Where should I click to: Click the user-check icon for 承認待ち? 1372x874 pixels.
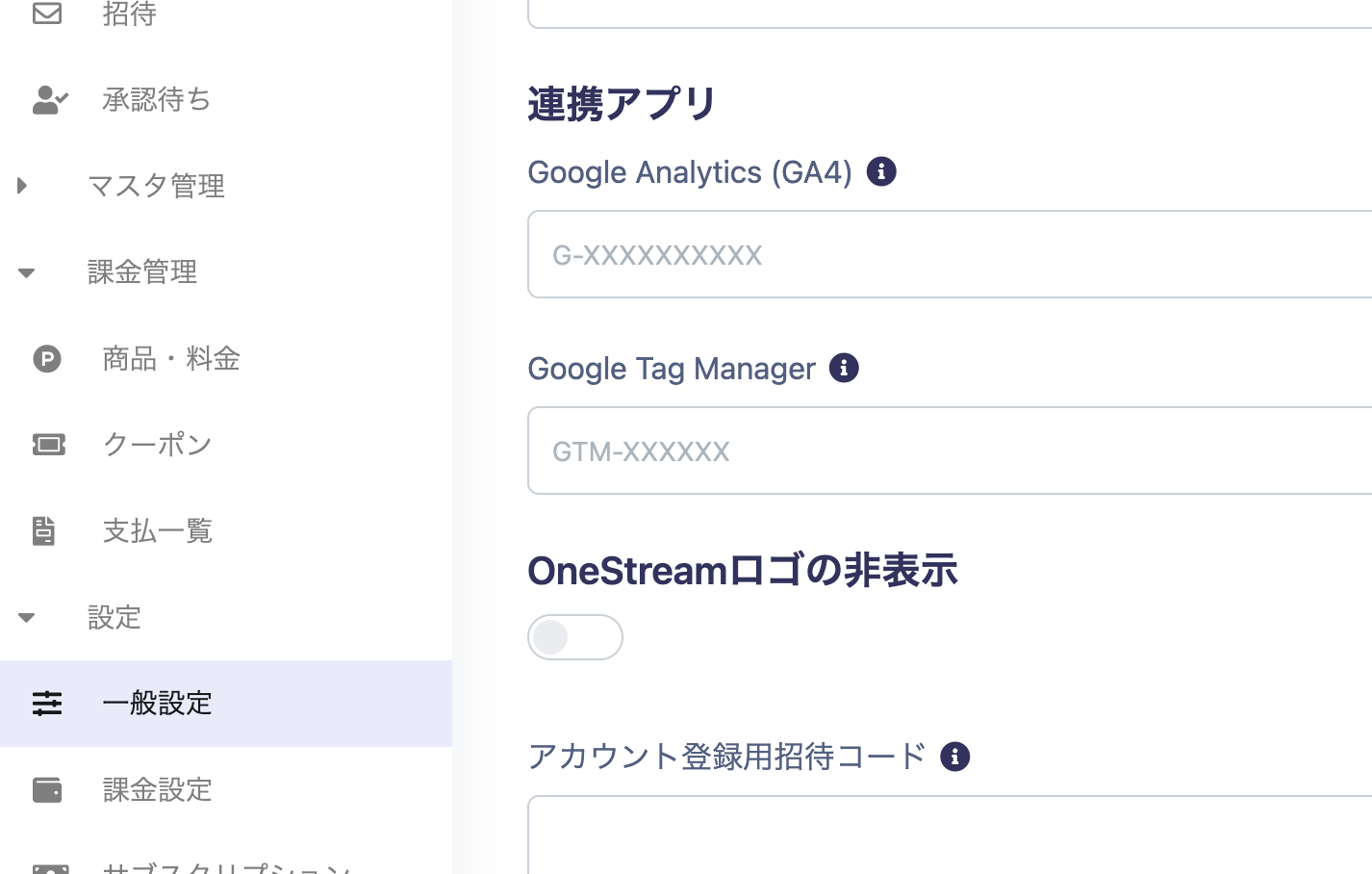[50, 99]
